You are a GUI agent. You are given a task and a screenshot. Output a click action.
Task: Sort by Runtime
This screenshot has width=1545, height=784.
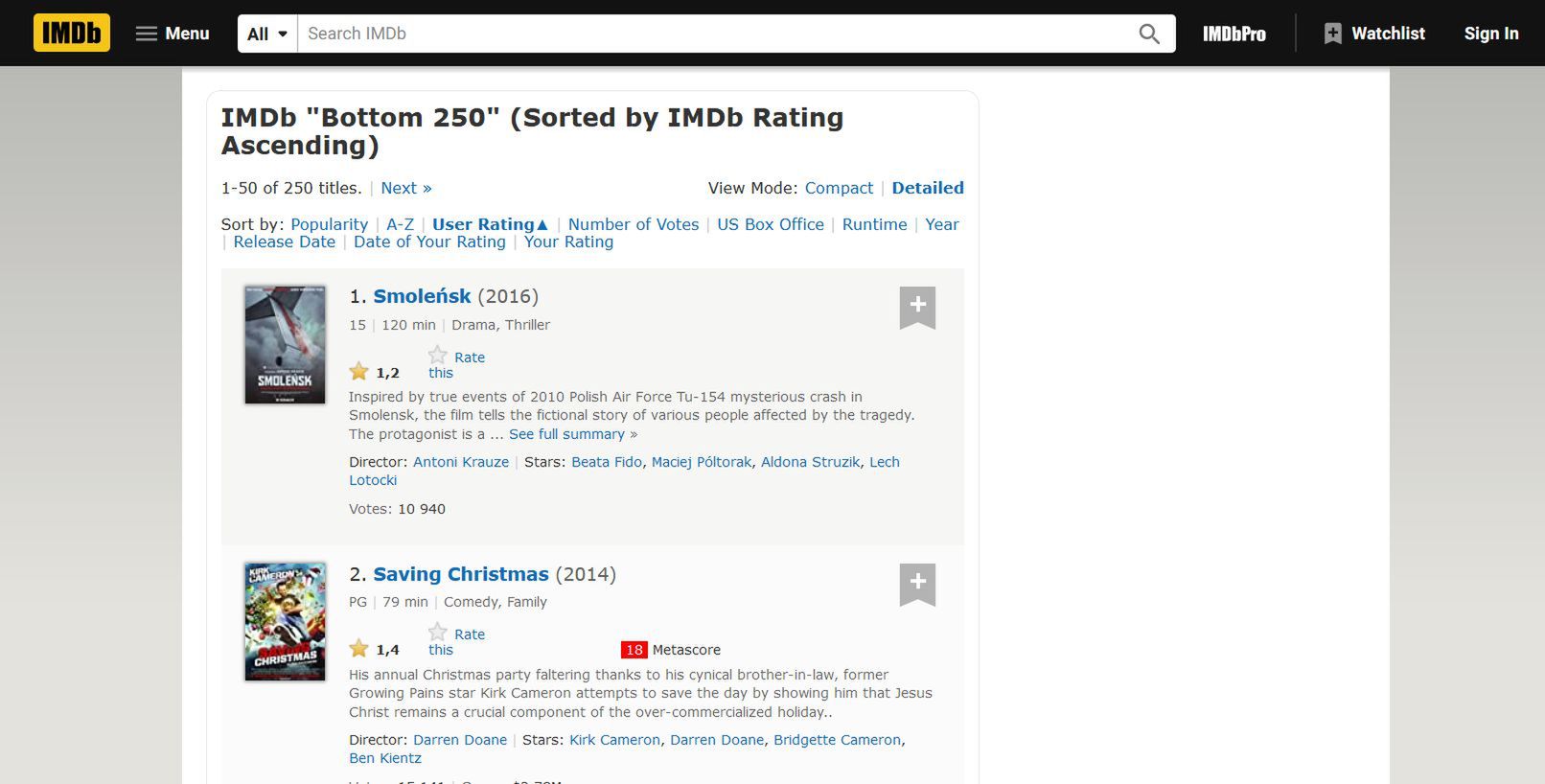(874, 224)
